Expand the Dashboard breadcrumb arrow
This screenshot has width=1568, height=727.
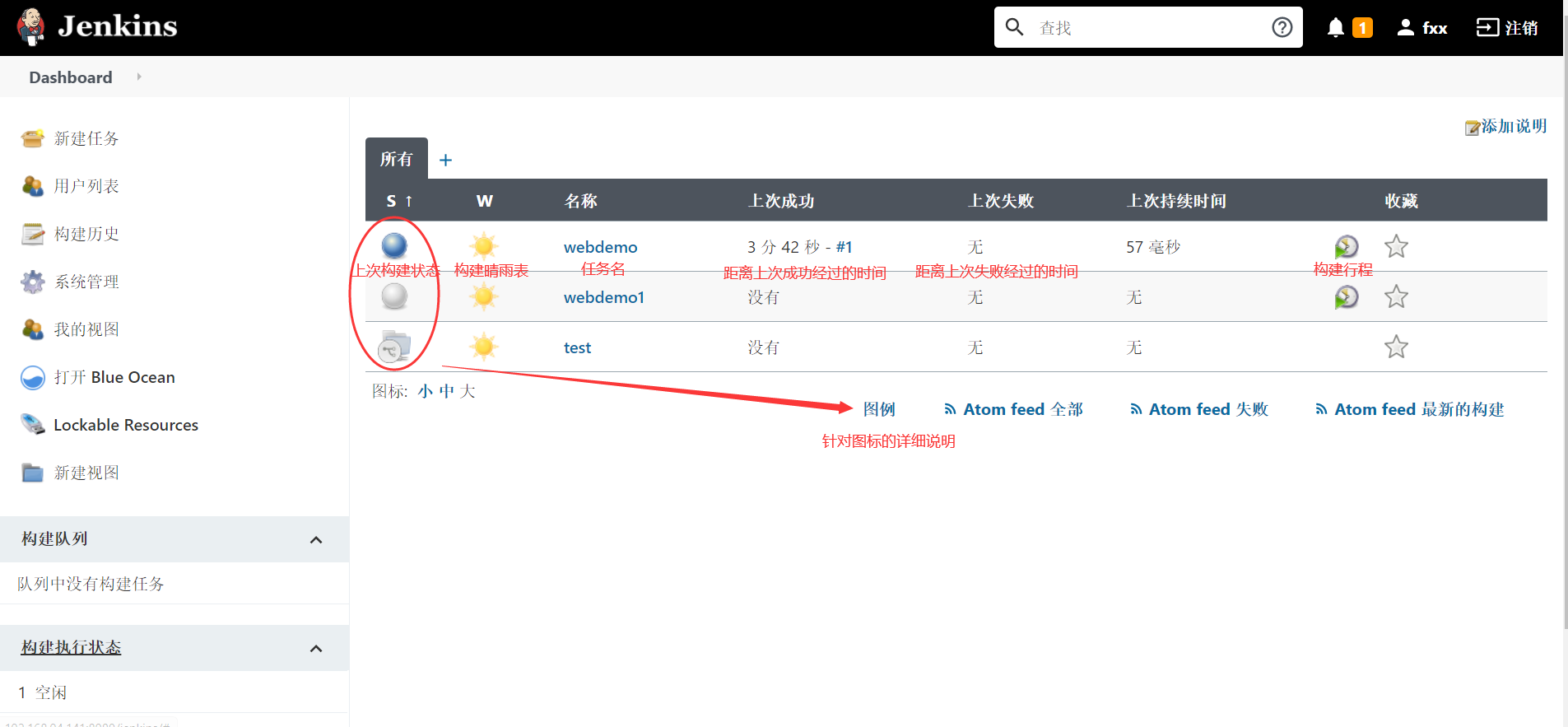(139, 77)
